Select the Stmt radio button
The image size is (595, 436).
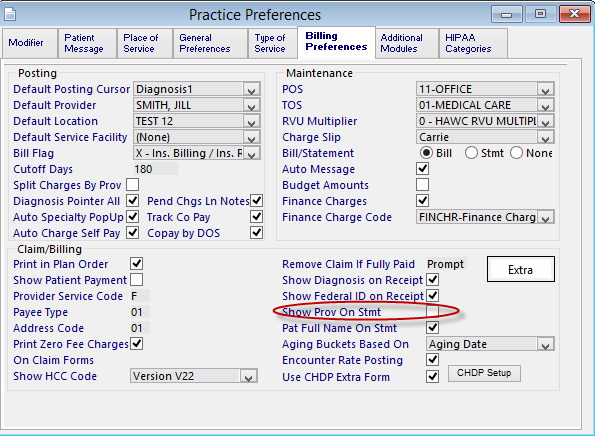coord(471,153)
